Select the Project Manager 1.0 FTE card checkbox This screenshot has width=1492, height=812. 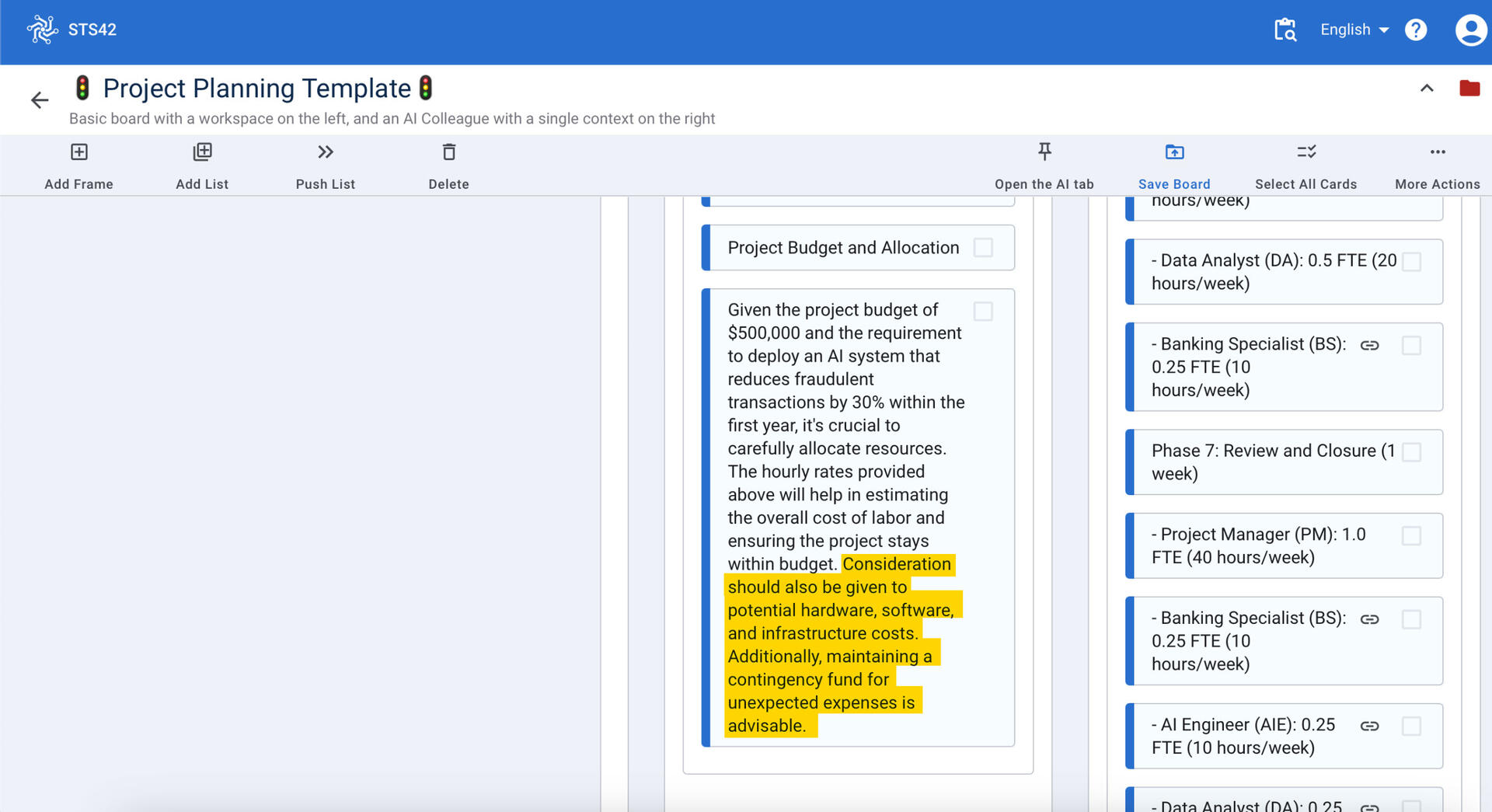1411,536
